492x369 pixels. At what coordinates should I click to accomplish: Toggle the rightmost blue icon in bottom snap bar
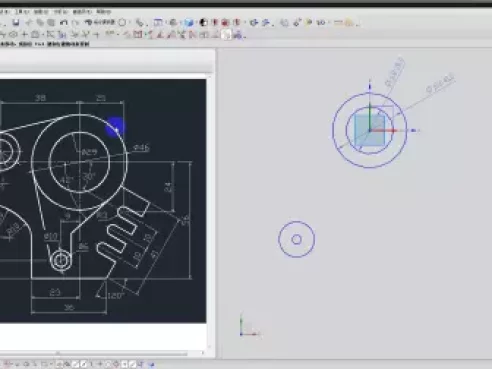tap(151, 364)
